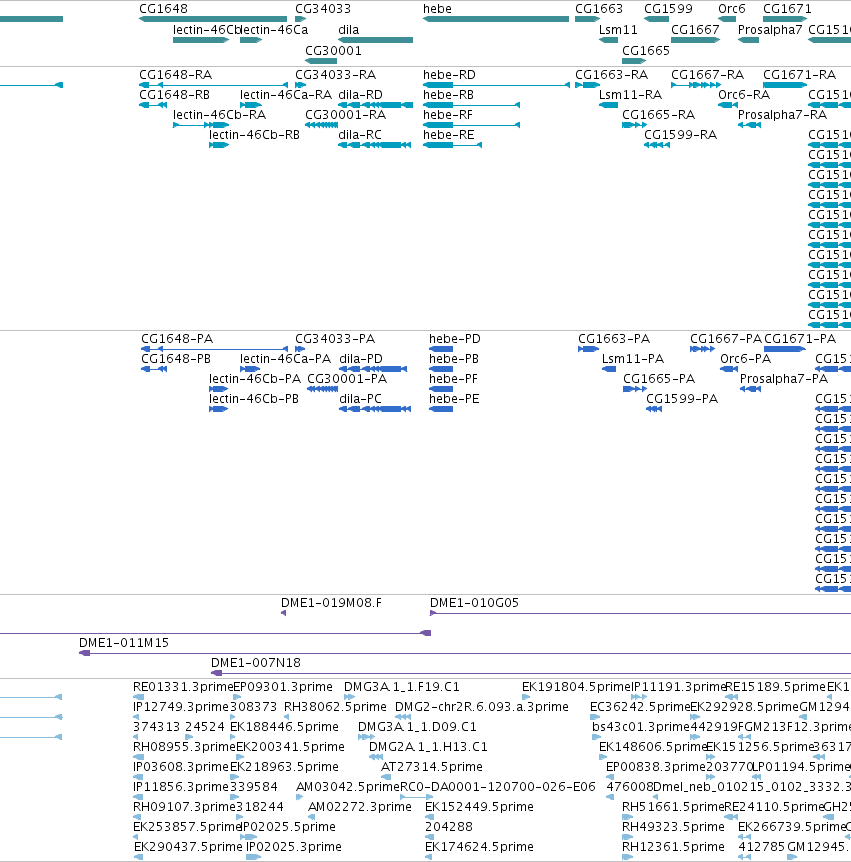Select transcript CG1599-RA
Viewport: 851px width, 862px height.
[x=680, y=135]
